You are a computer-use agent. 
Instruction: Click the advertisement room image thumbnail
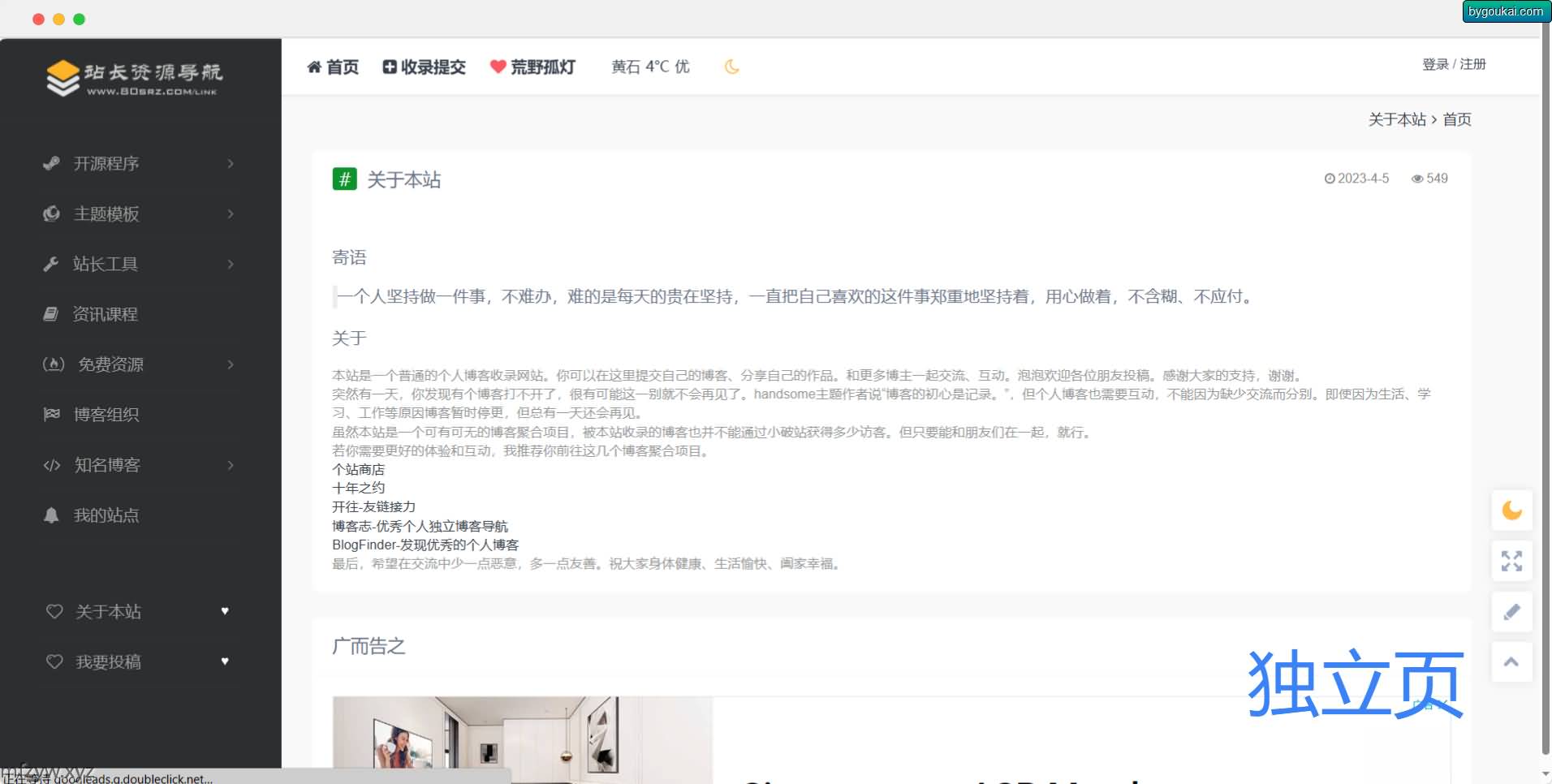[521, 739]
